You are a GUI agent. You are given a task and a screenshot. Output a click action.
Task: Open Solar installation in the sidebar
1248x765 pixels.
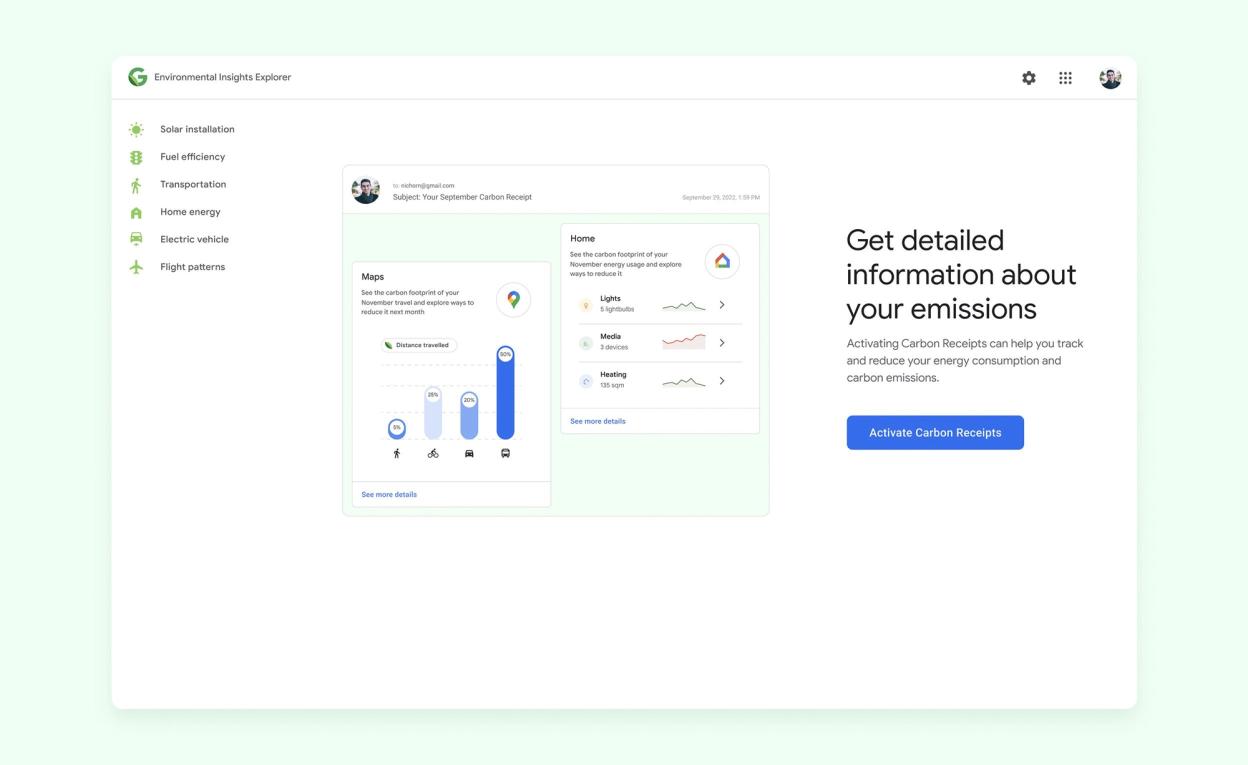tap(197, 129)
